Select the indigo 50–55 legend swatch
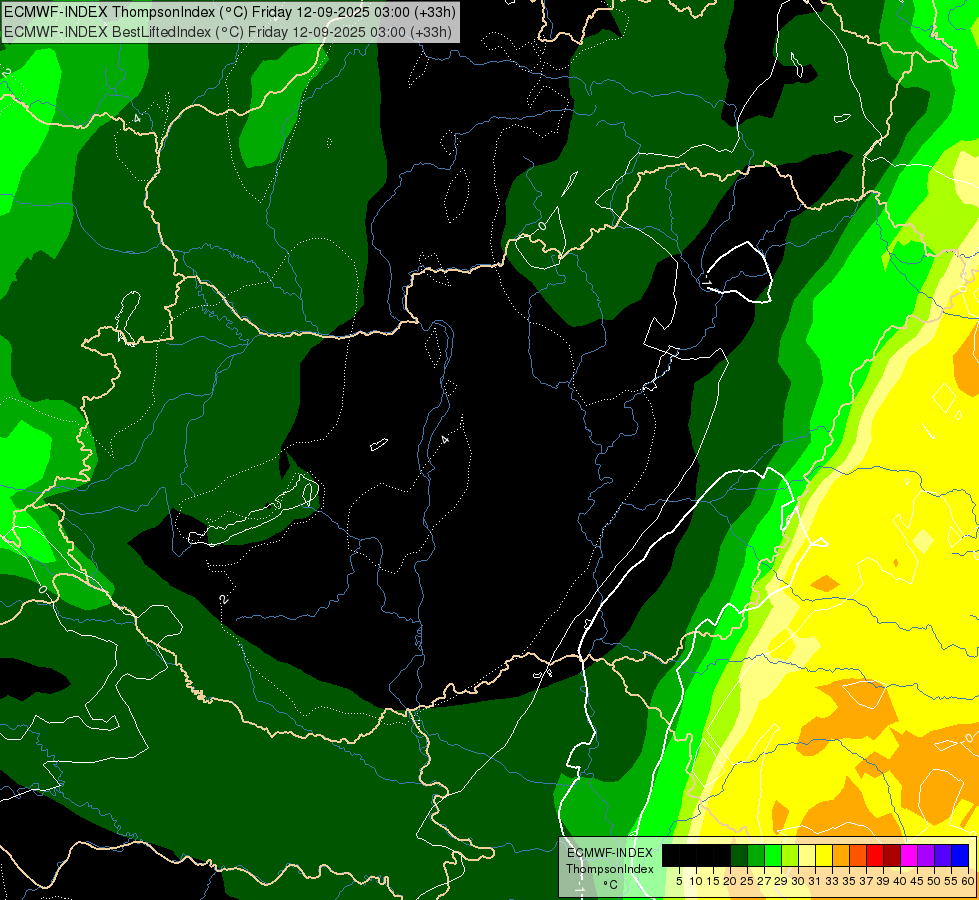Image resolution: width=979 pixels, height=900 pixels. coord(943,855)
